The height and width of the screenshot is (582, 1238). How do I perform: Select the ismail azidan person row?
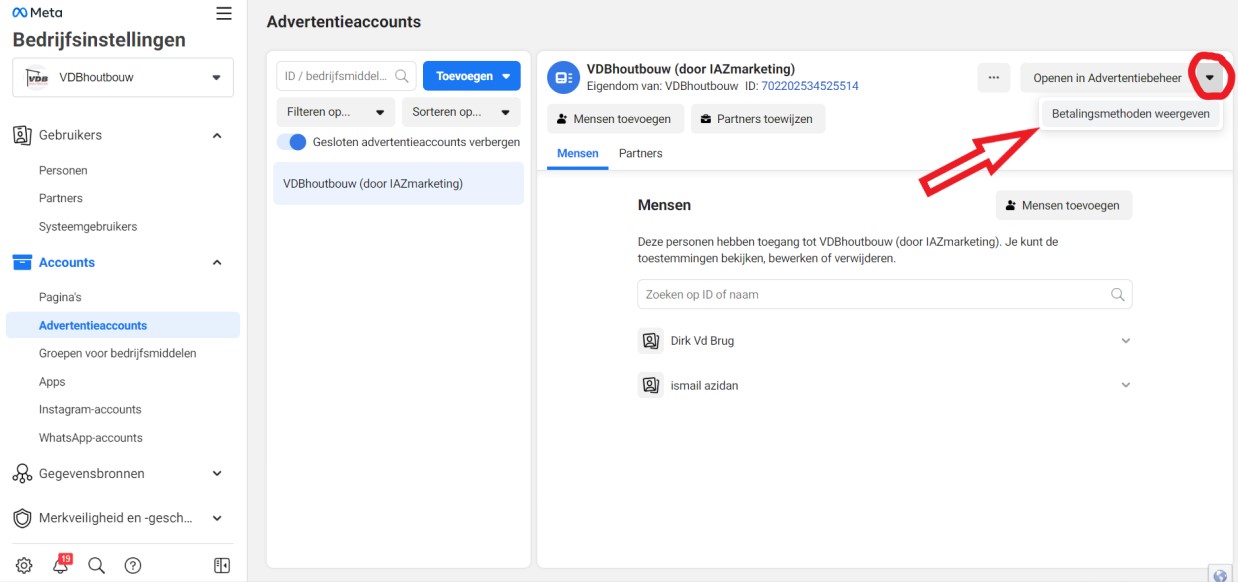[x=885, y=385]
